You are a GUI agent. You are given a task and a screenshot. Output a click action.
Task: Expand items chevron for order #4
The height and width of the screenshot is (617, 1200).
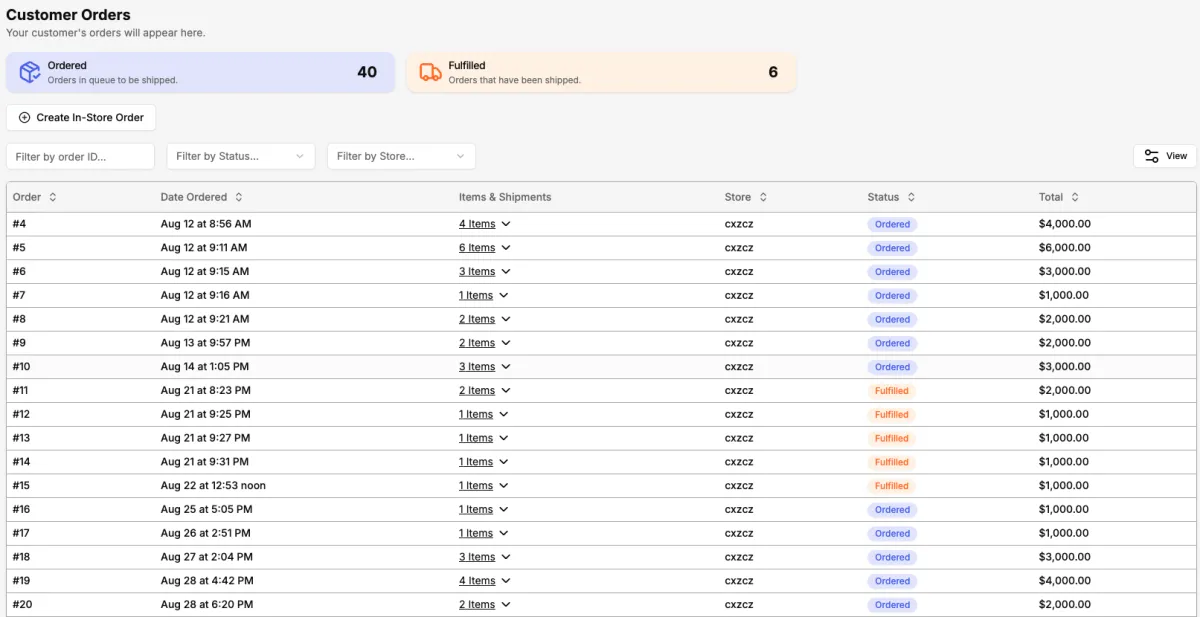point(506,224)
